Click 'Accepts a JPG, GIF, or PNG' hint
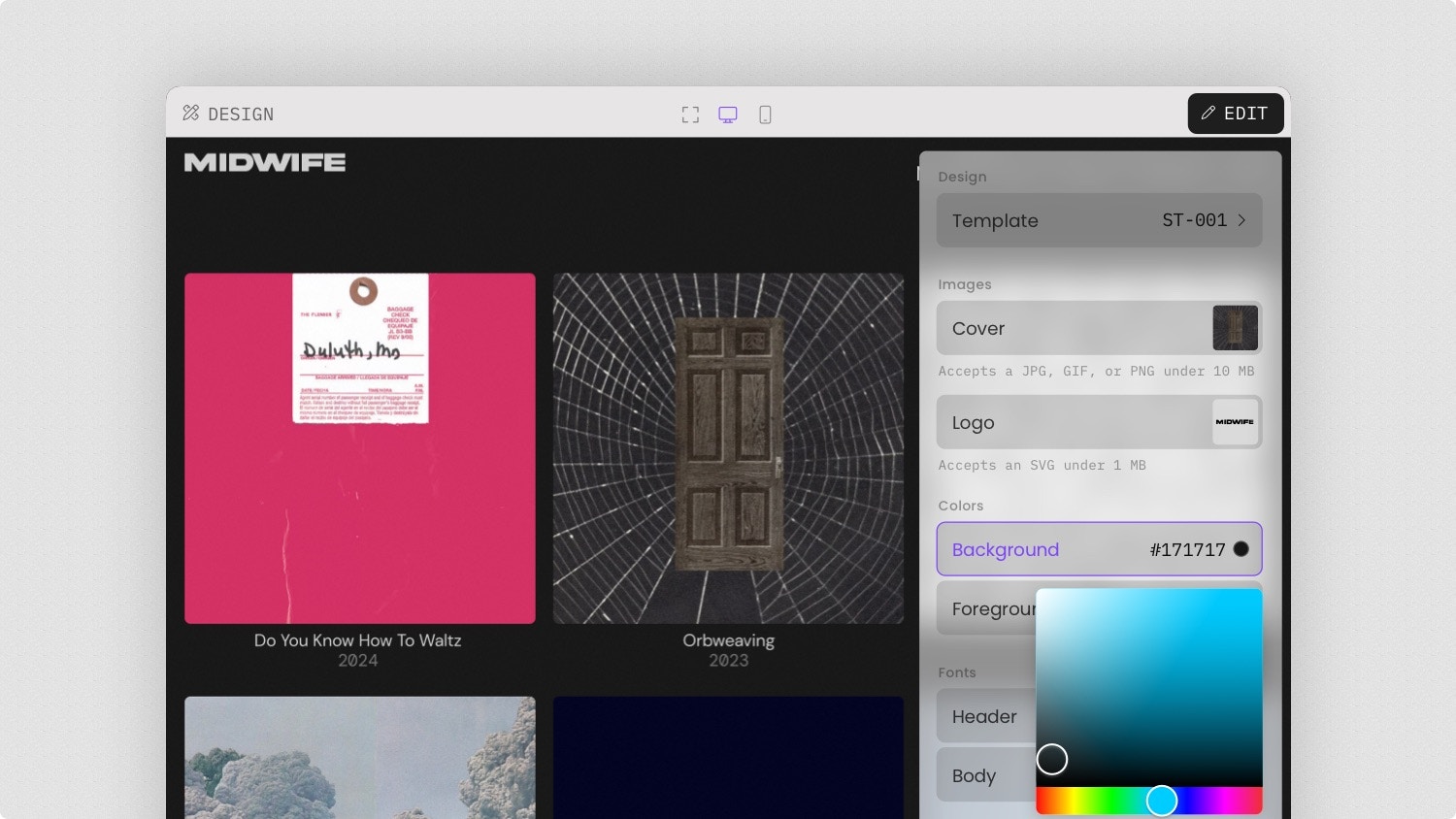This screenshot has width=1456, height=819. click(1096, 372)
